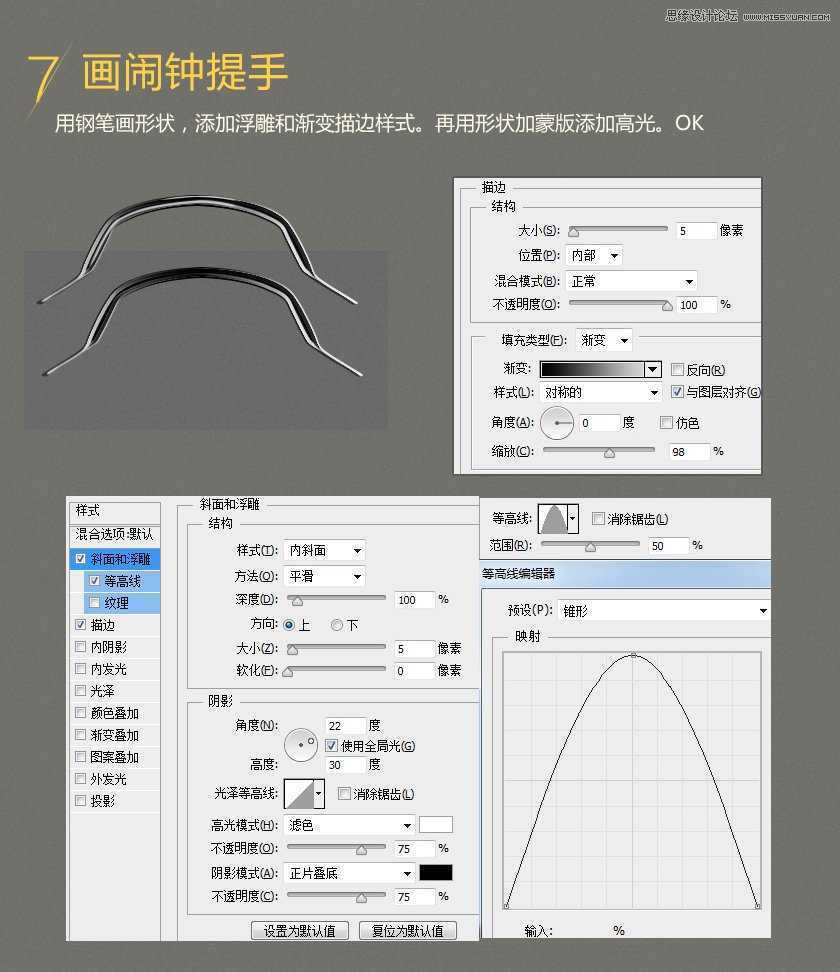Enable the 颜色叠加 checkbox
This screenshot has width=840, height=972.
coord(80,712)
